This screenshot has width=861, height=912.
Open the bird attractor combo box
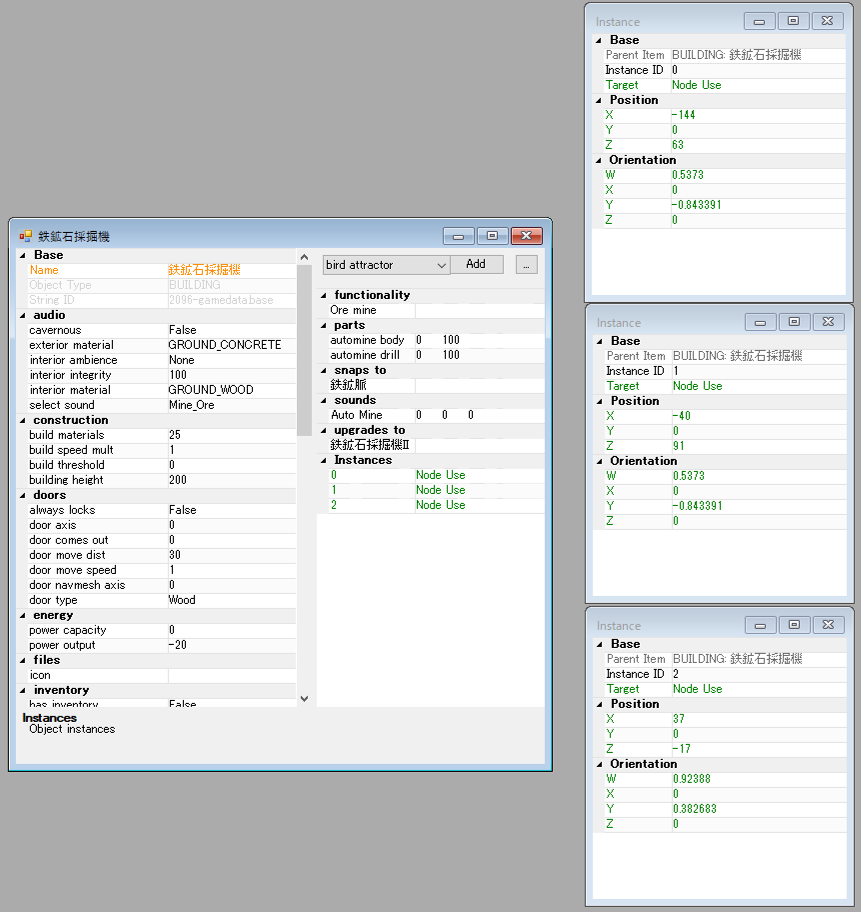[x=386, y=265]
